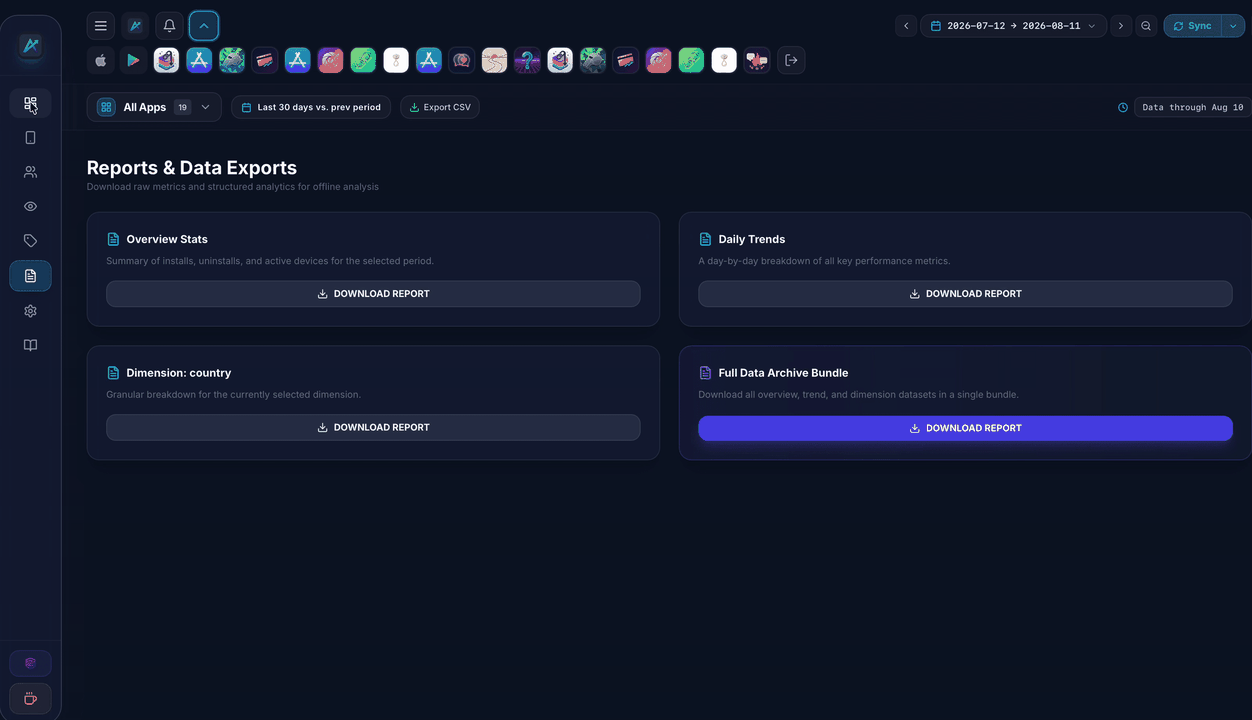This screenshot has width=1252, height=720.
Task: Click the Full Data Archive Bundle title
Action: pyautogui.click(x=783, y=373)
